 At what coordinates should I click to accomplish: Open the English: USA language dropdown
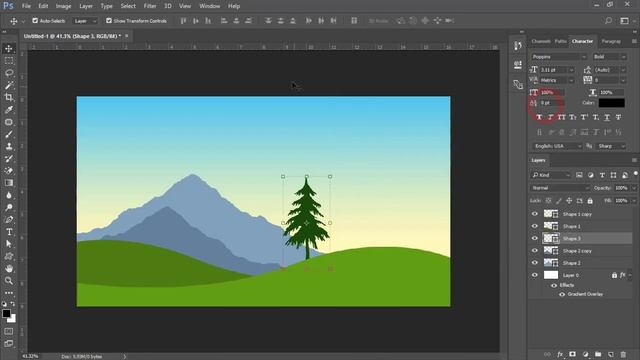(557, 146)
